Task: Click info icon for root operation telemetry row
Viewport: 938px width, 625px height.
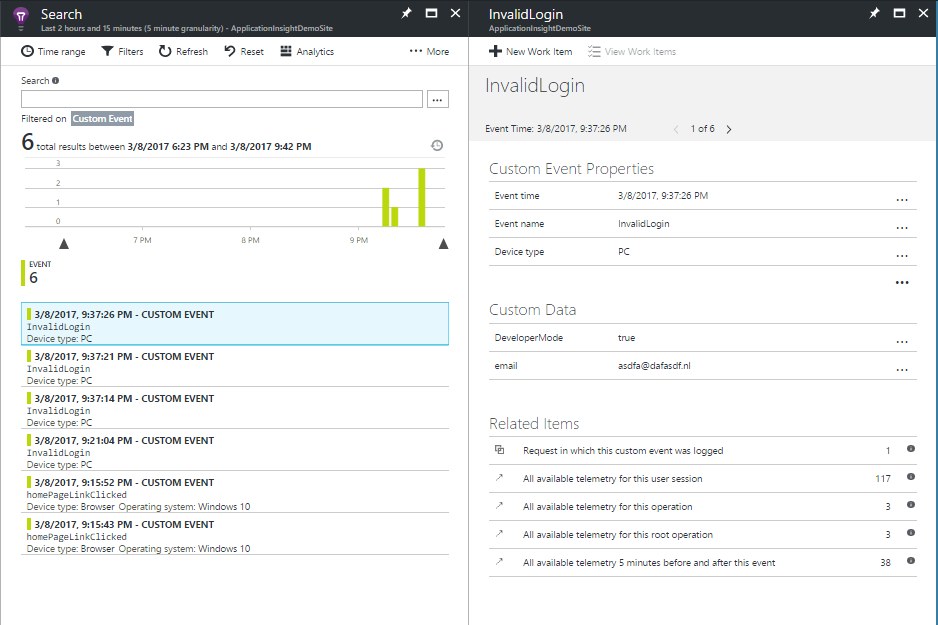Action: [910, 532]
